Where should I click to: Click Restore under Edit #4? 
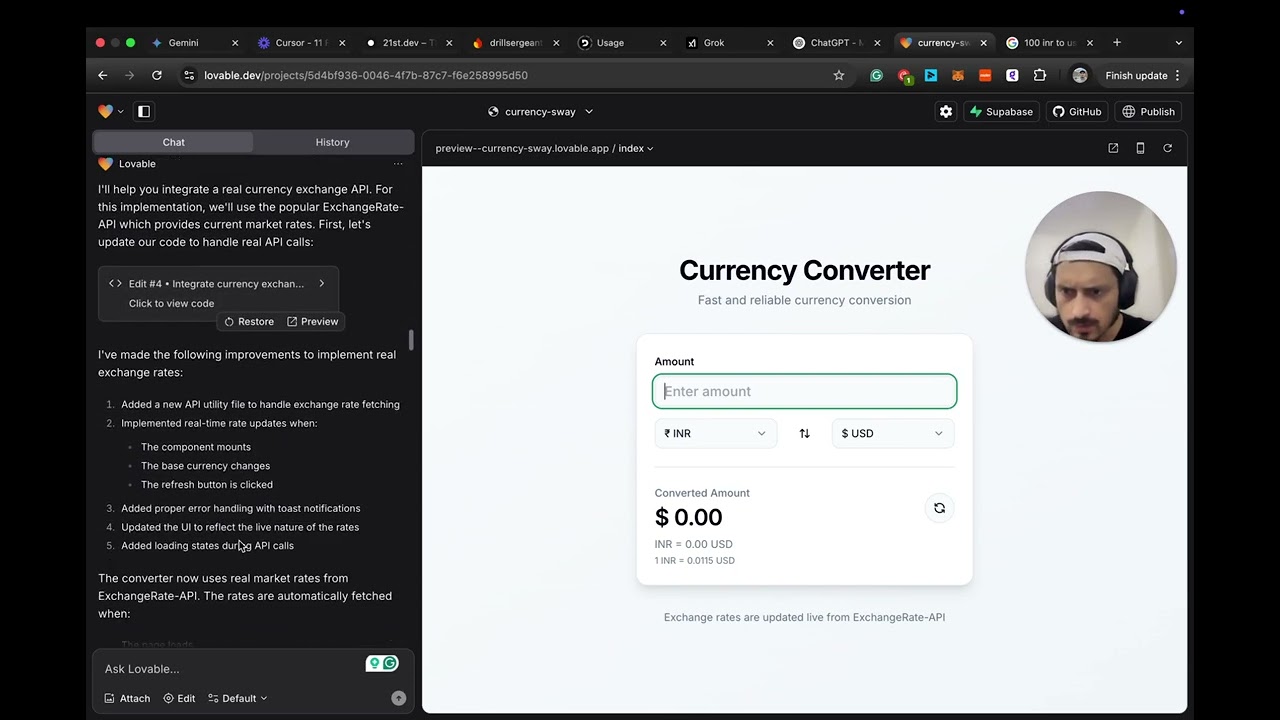(249, 321)
